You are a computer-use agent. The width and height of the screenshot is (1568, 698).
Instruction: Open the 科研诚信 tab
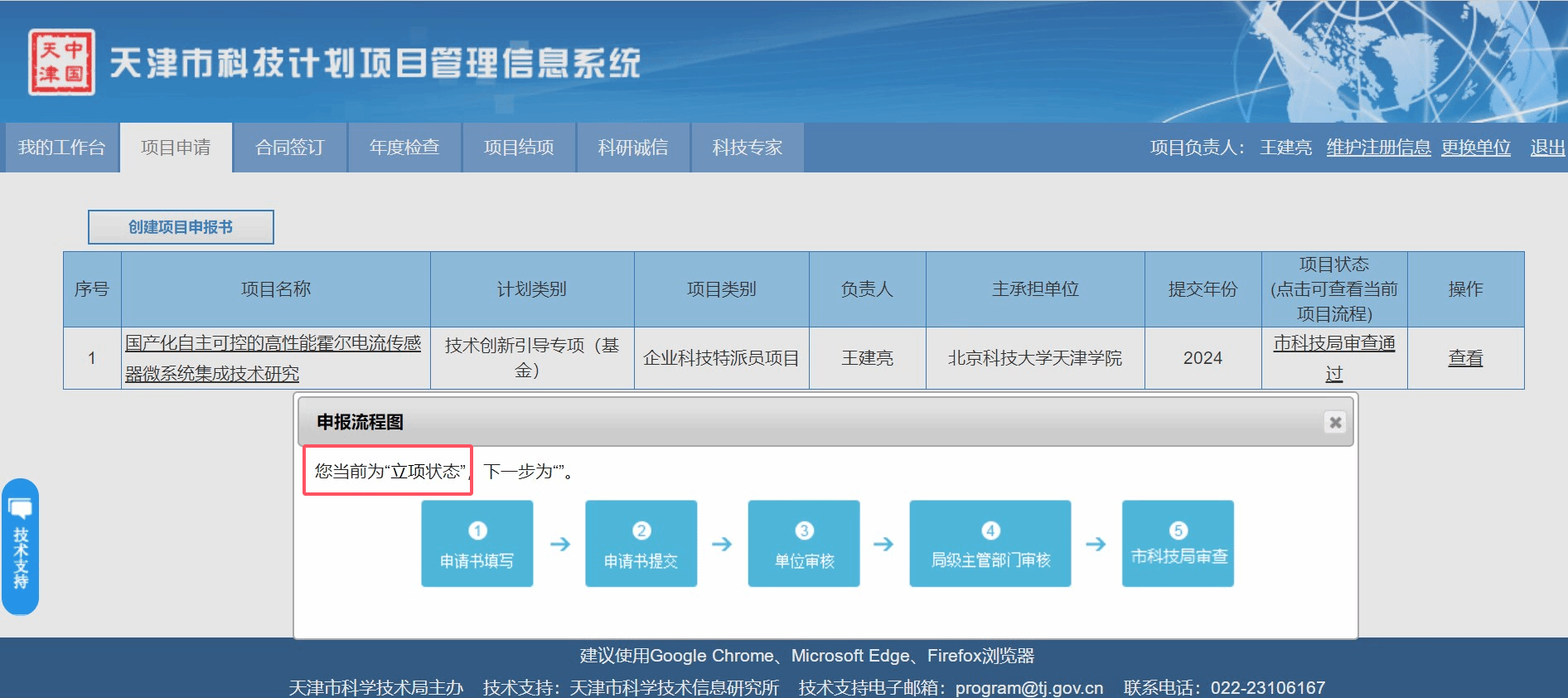633,148
